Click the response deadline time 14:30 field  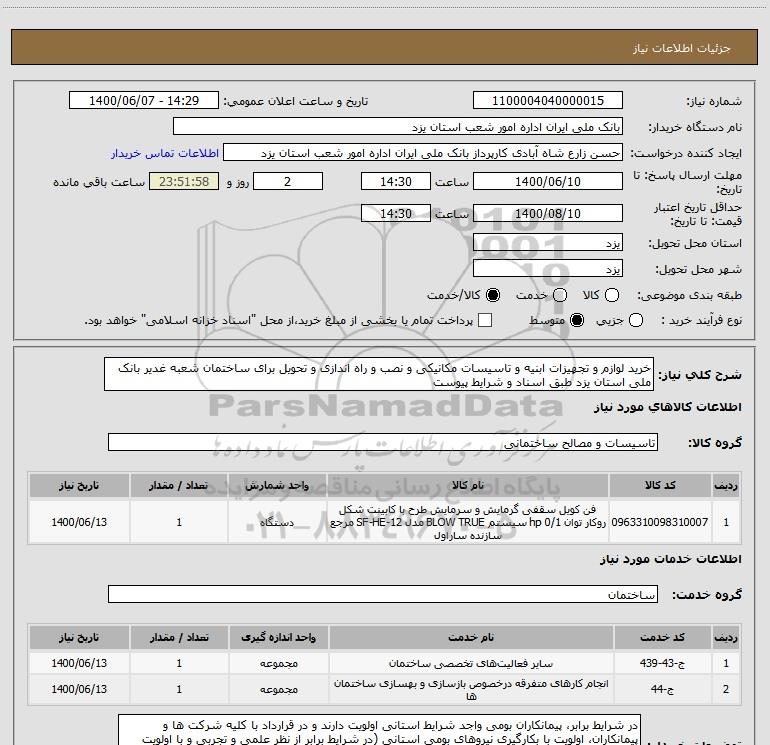tap(396, 181)
